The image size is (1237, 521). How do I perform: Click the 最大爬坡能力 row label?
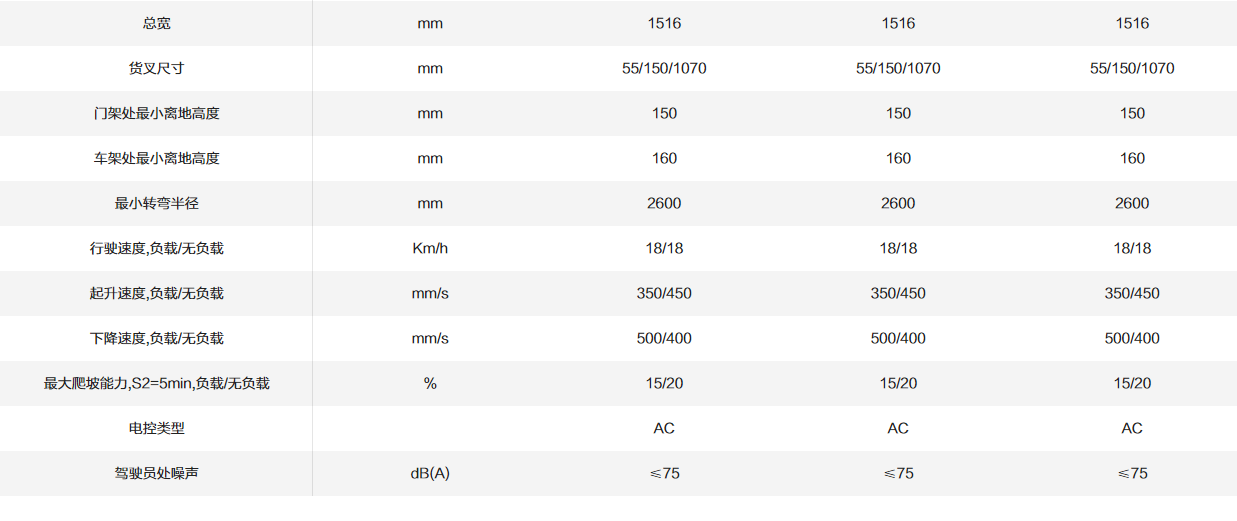point(156,383)
